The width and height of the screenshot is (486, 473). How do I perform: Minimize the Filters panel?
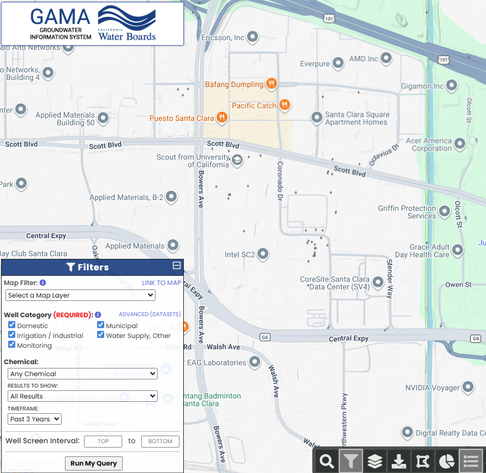tap(177, 265)
